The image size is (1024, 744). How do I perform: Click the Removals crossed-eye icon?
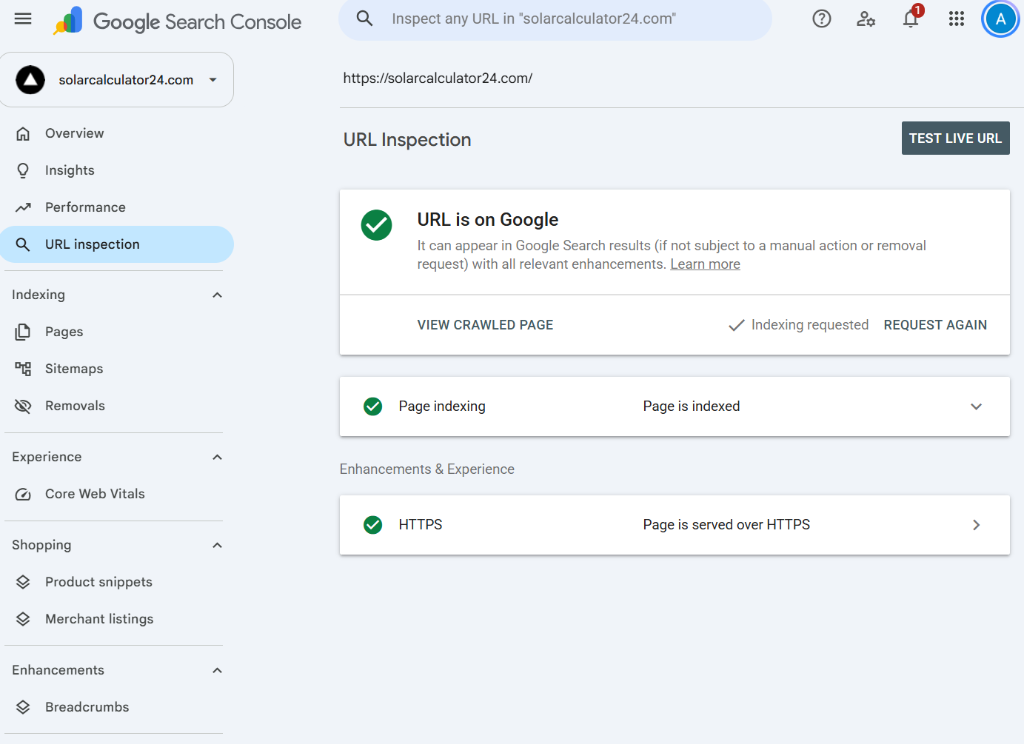(x=23, y=406)
